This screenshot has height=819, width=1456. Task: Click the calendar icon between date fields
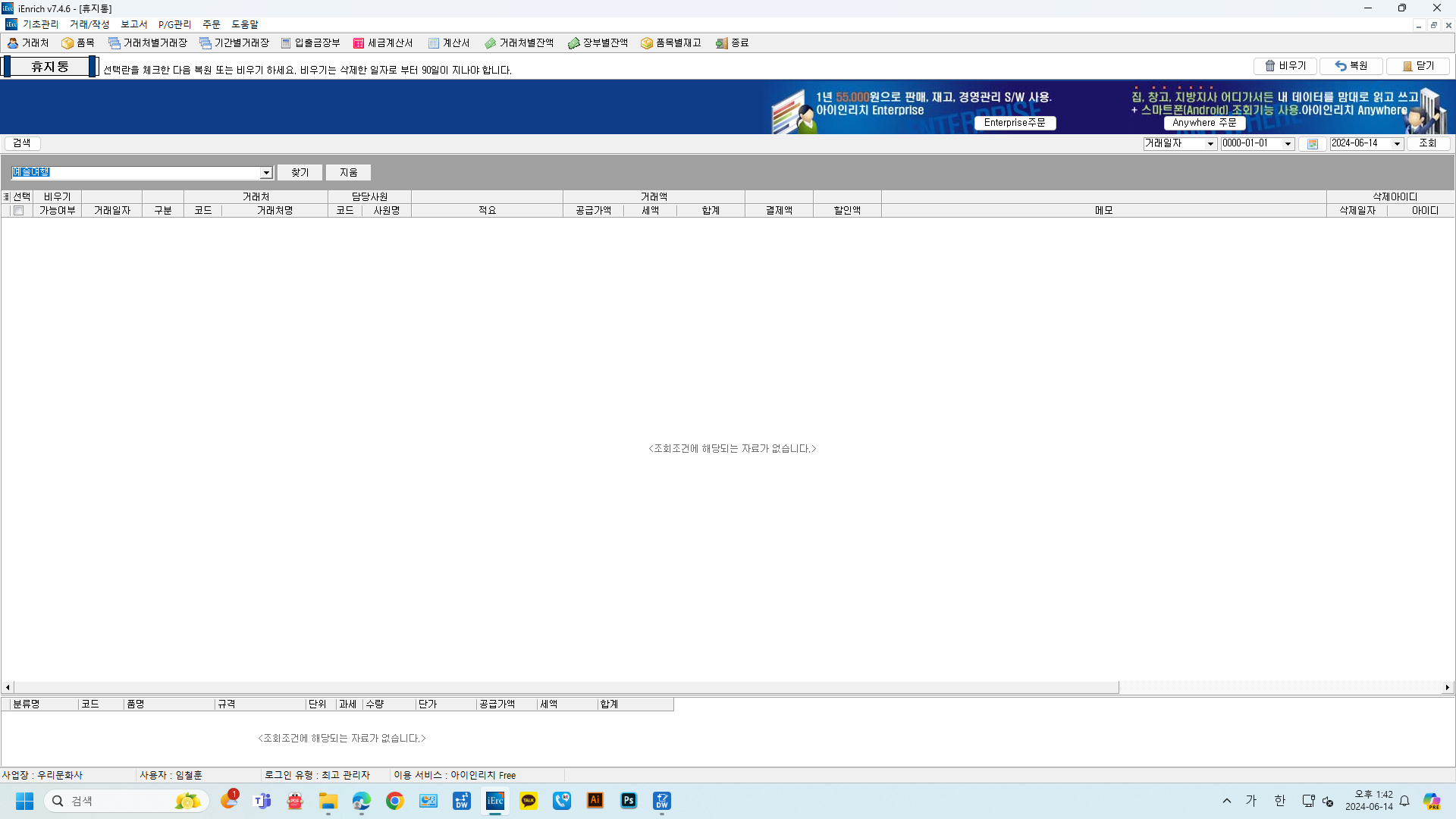pos(1313,143)
